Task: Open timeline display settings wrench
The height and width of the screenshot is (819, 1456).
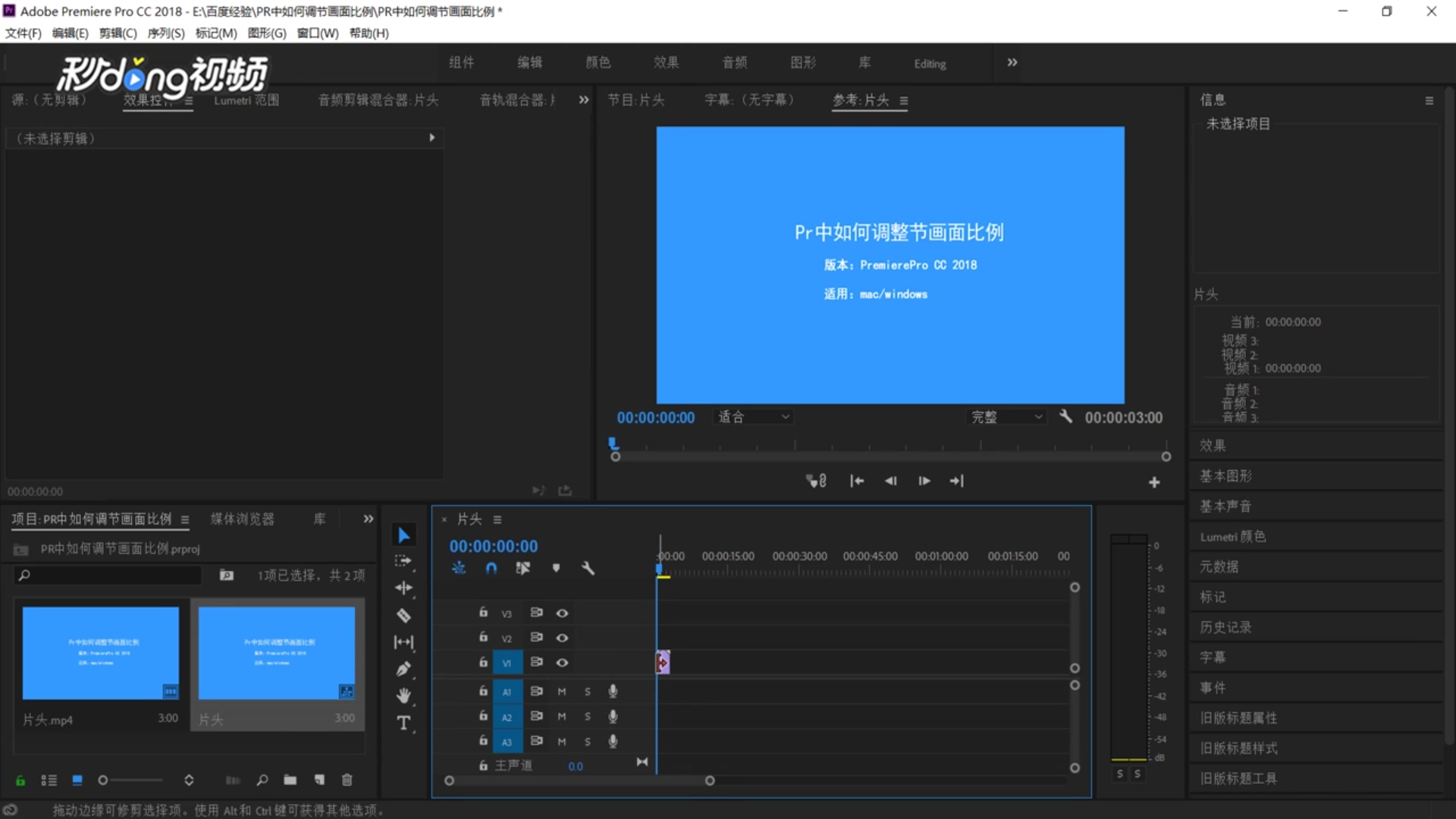Action: [x=588, y=568]
